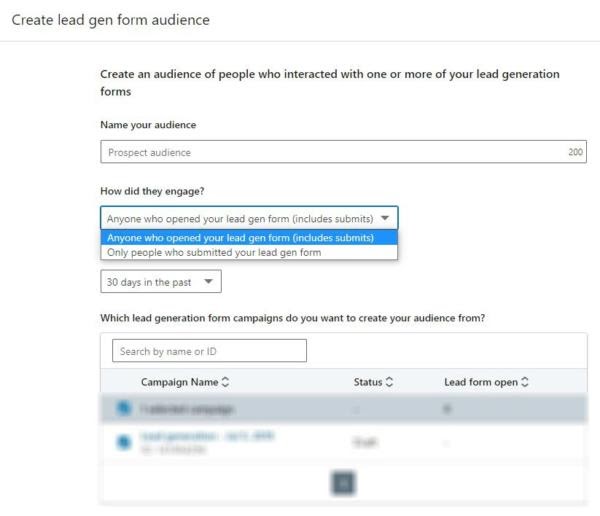Click sort arrows beside Lead form open
Viewport: 600px width, 516px height.
pyautogui.click(x=524, y=382)
